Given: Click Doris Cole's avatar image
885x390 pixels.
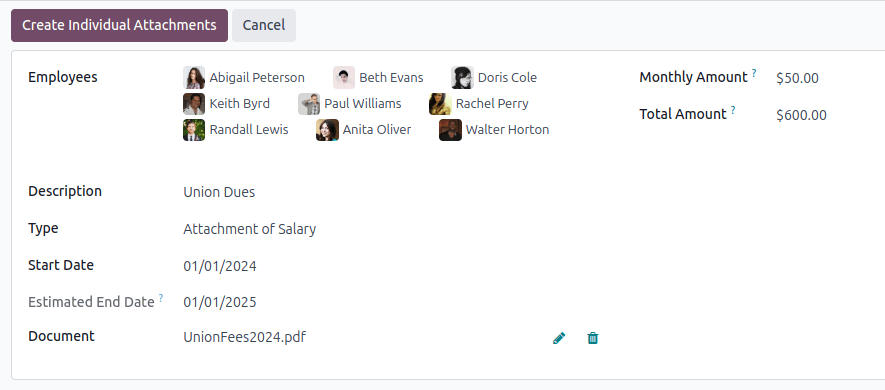Looking at the screenshot, I should [462, 78].
